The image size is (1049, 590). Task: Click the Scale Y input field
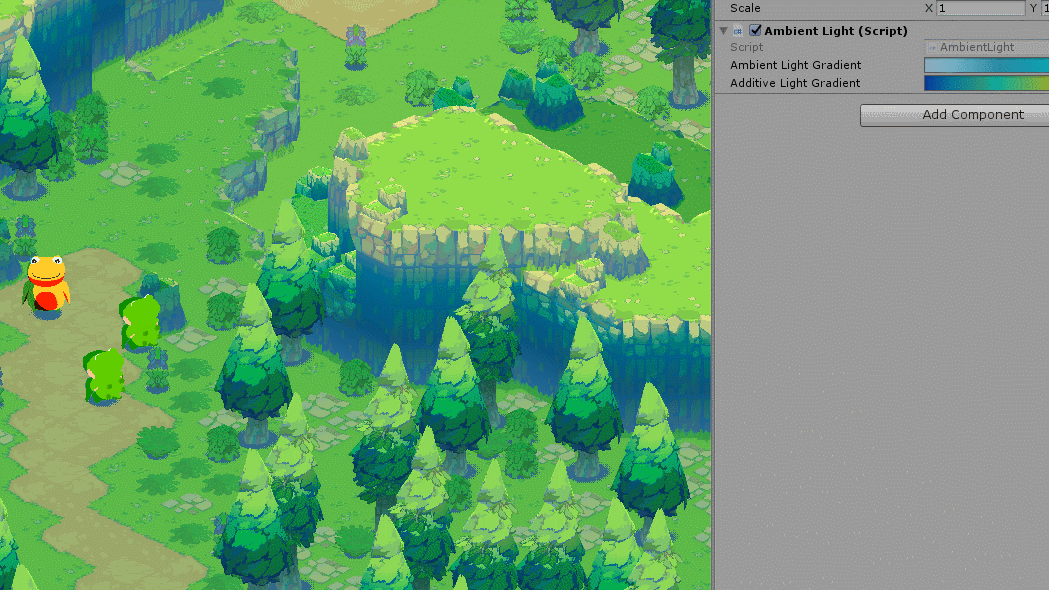click(x=1045, y=8)
